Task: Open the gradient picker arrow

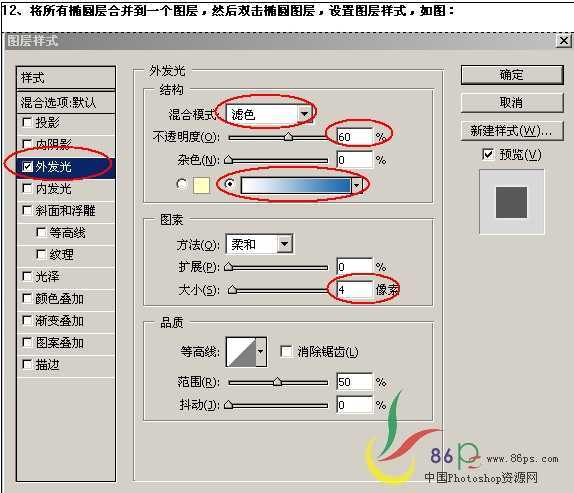Action: click(x=356, y=186)
